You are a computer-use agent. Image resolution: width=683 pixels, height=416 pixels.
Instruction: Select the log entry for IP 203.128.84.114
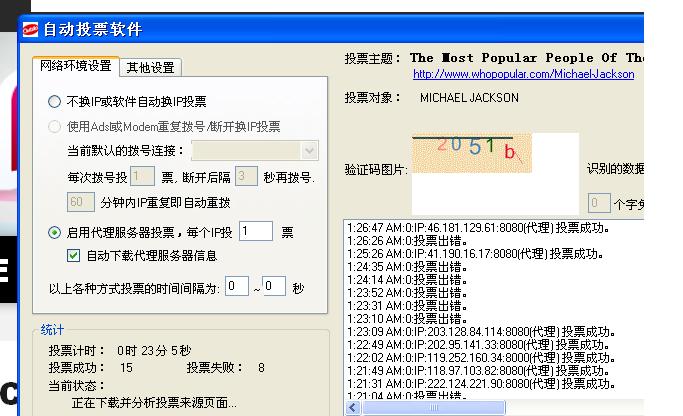click(480, 331)
